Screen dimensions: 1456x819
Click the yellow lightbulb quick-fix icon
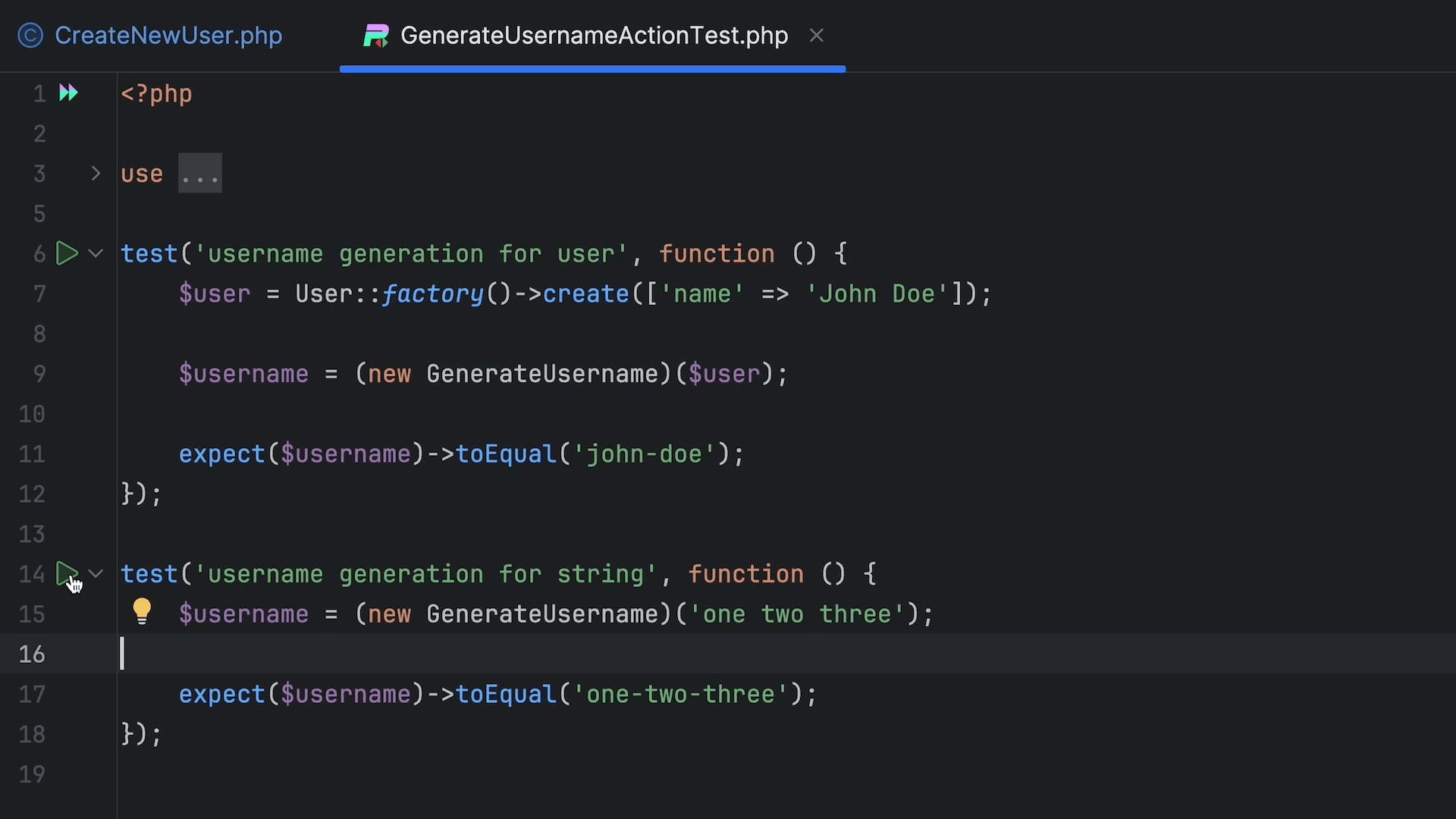pos(142,611)
